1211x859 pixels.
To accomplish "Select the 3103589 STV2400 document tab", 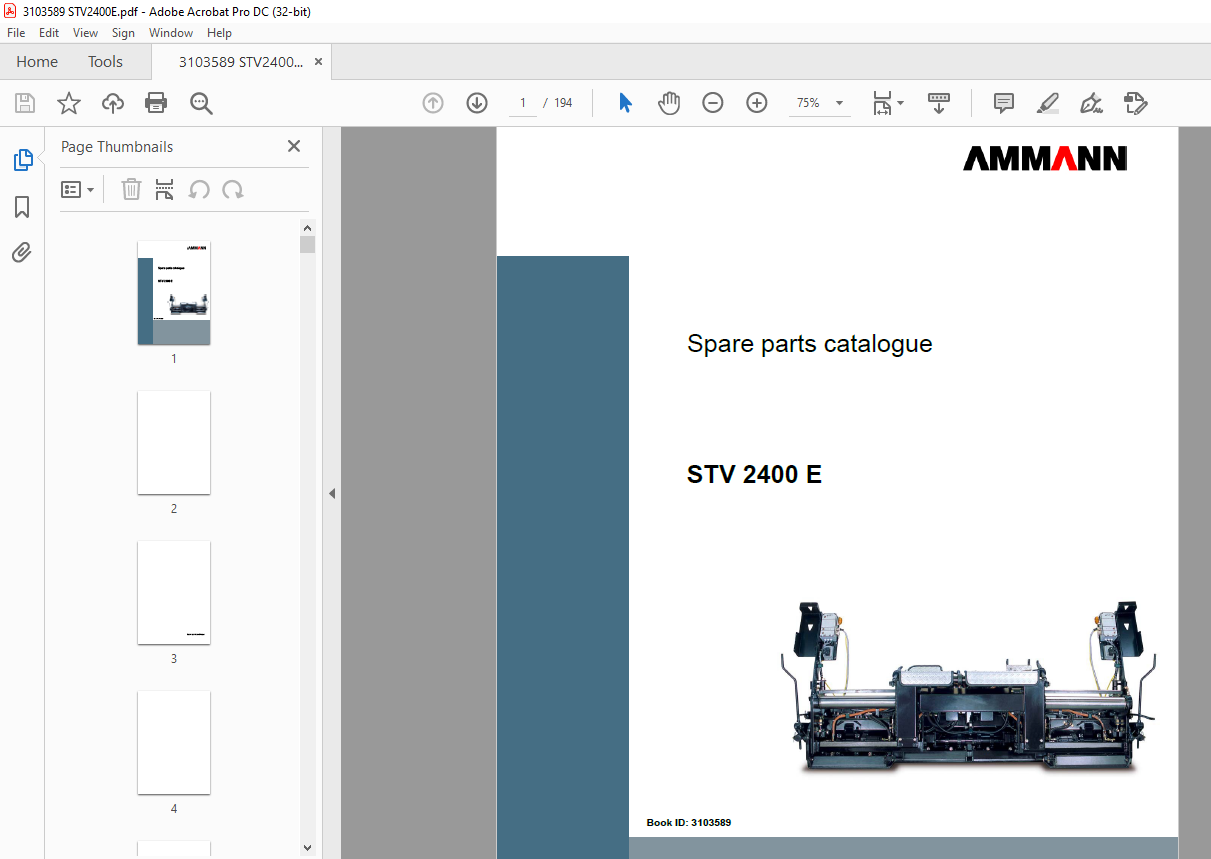I will pos(241,62).
